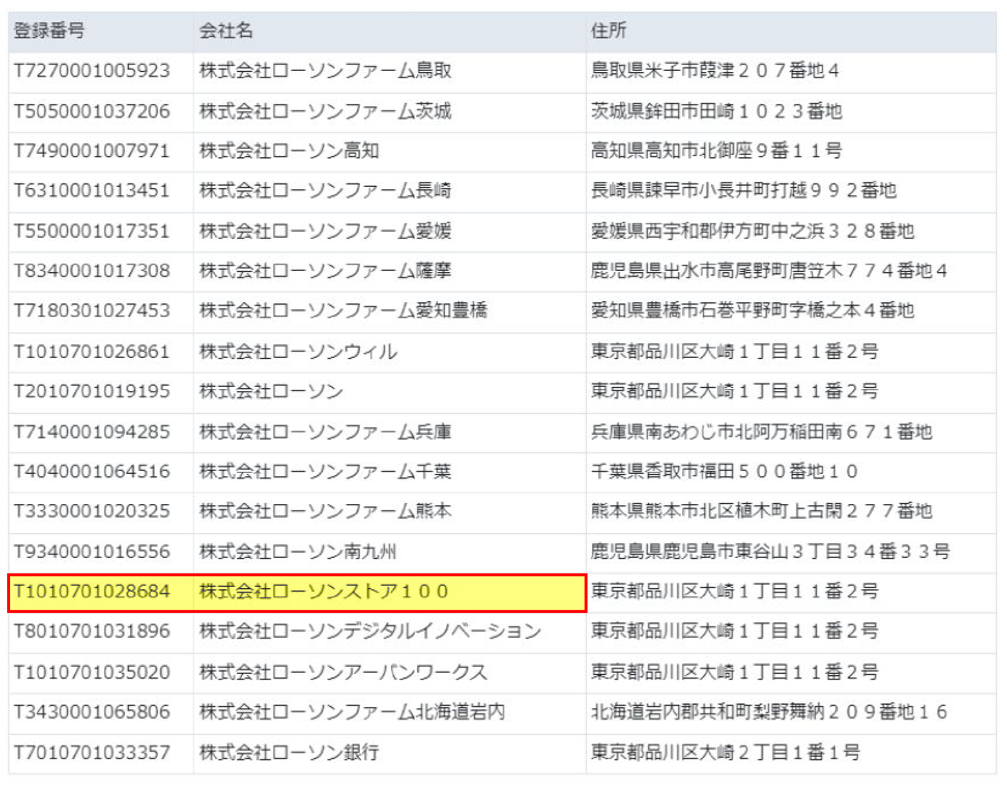The image size is (1007, 787).
Task: Select registration number T1010701026861
Action: (x=92, y=352)
